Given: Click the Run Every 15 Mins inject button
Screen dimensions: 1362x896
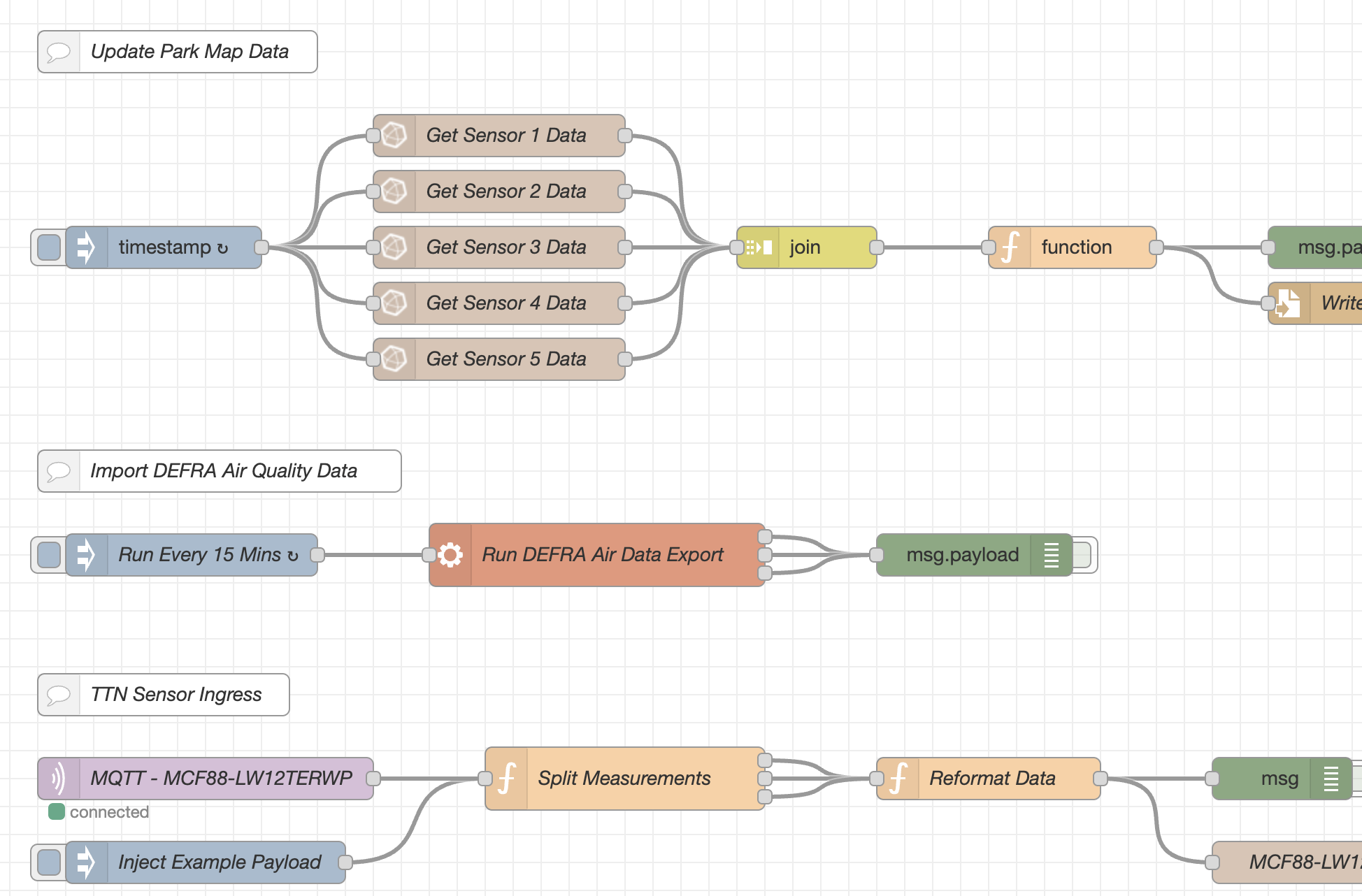Looking at the screenshot, I should (48, 555).
